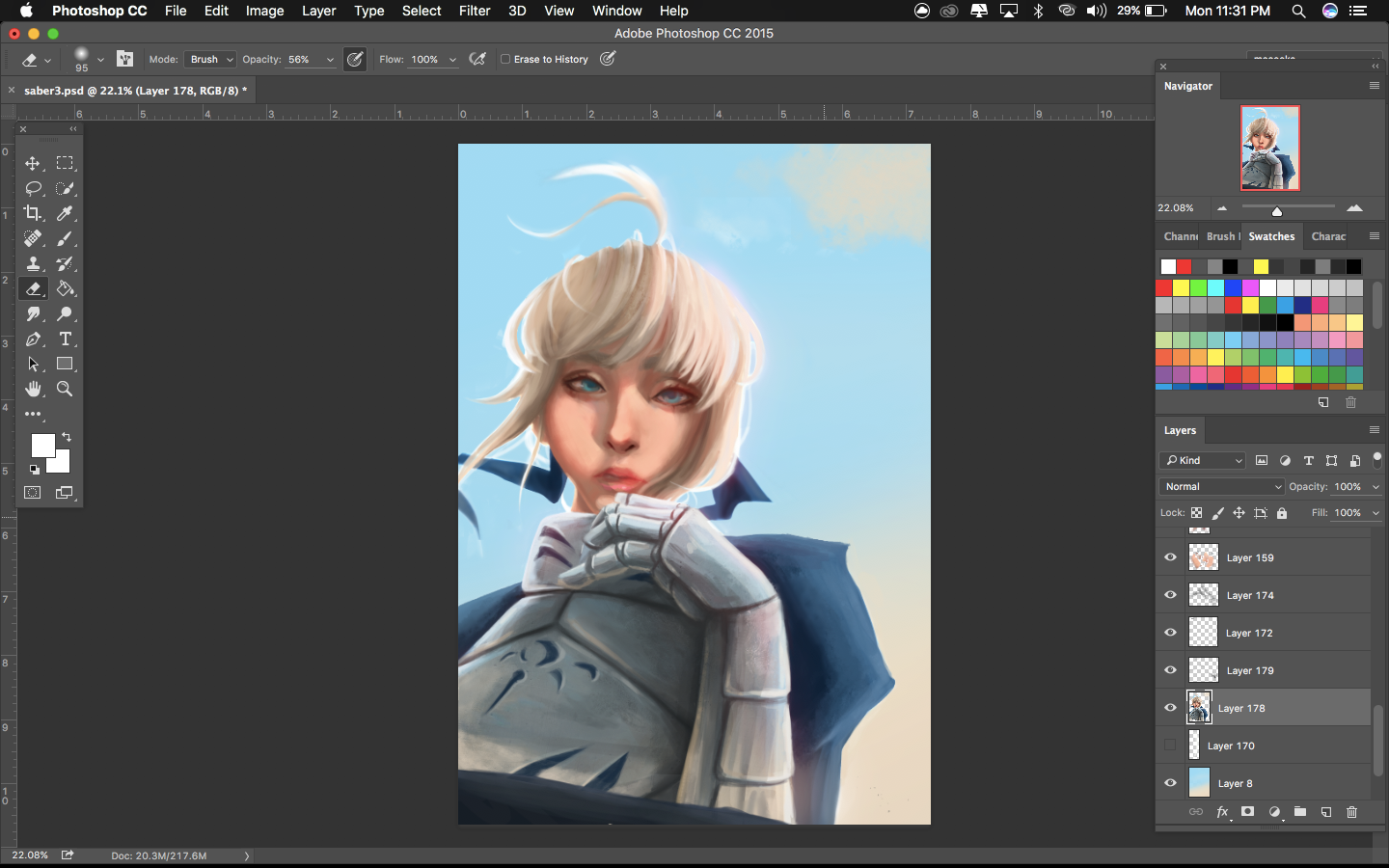Select the Eyedropper tool
The image size is (1389, 868).
pyautogui.click(x=65, y=213)
